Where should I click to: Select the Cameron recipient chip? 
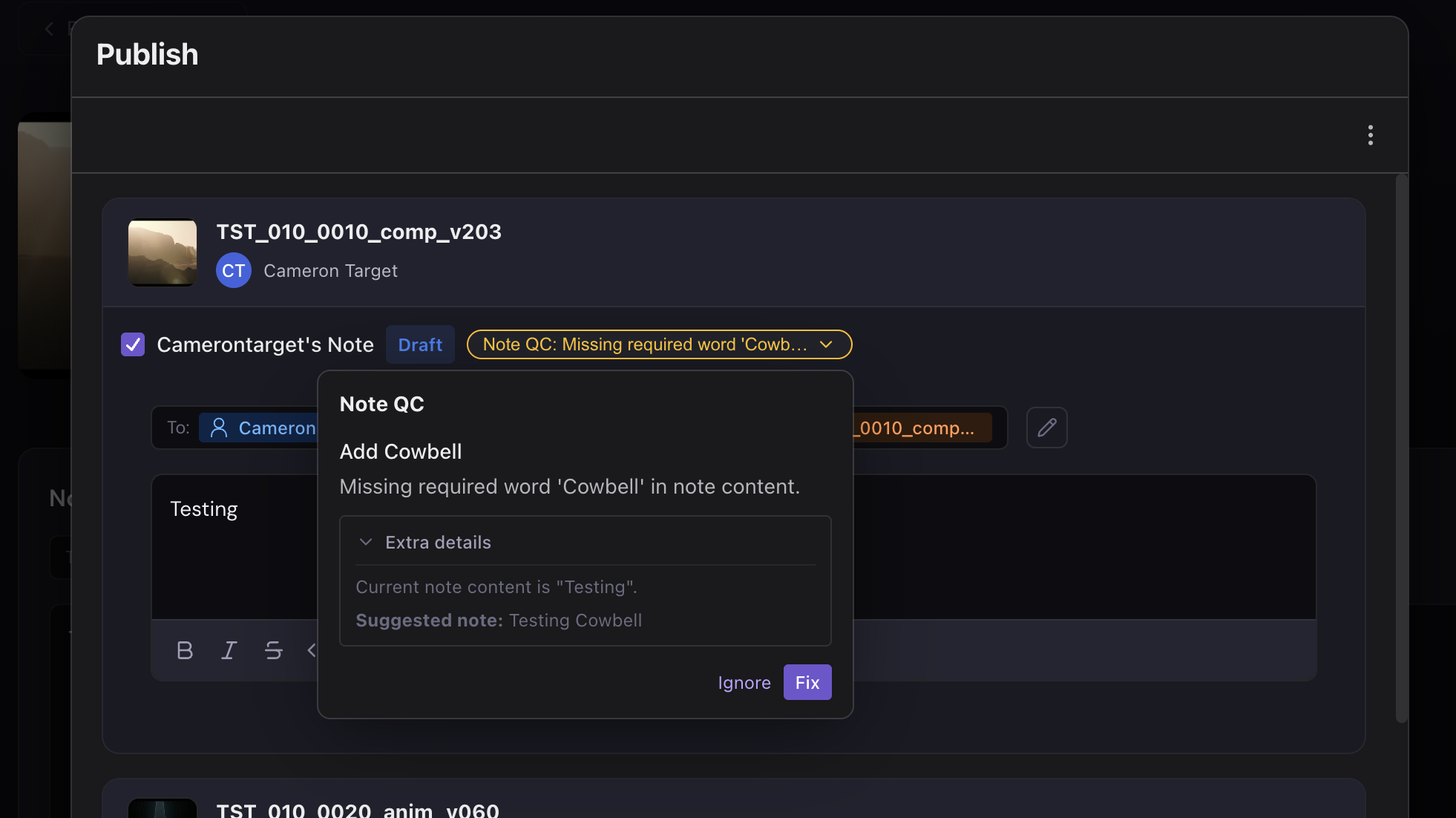tap(259, 428)
